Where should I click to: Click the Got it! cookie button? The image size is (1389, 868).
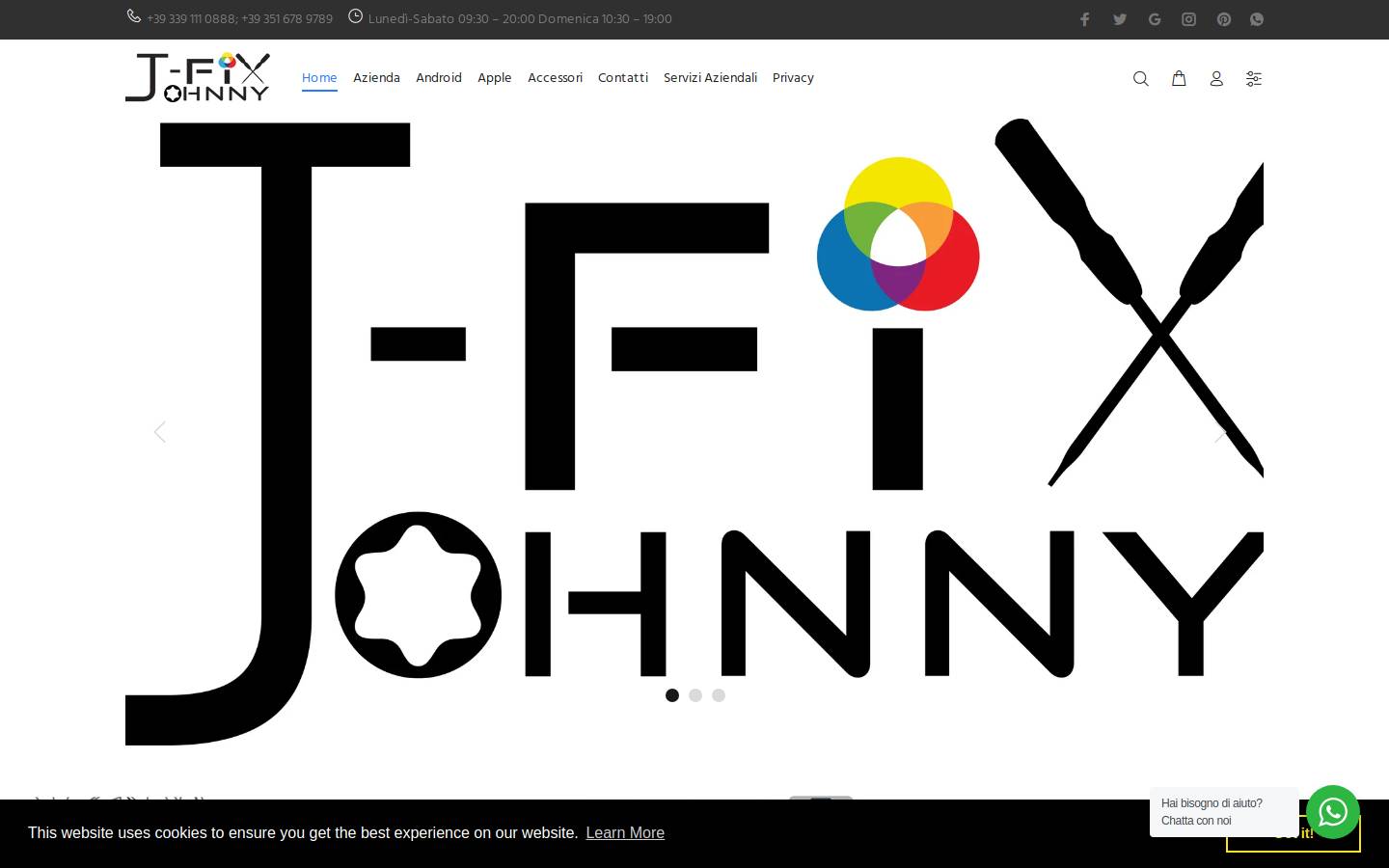(x=1293, y=833)
